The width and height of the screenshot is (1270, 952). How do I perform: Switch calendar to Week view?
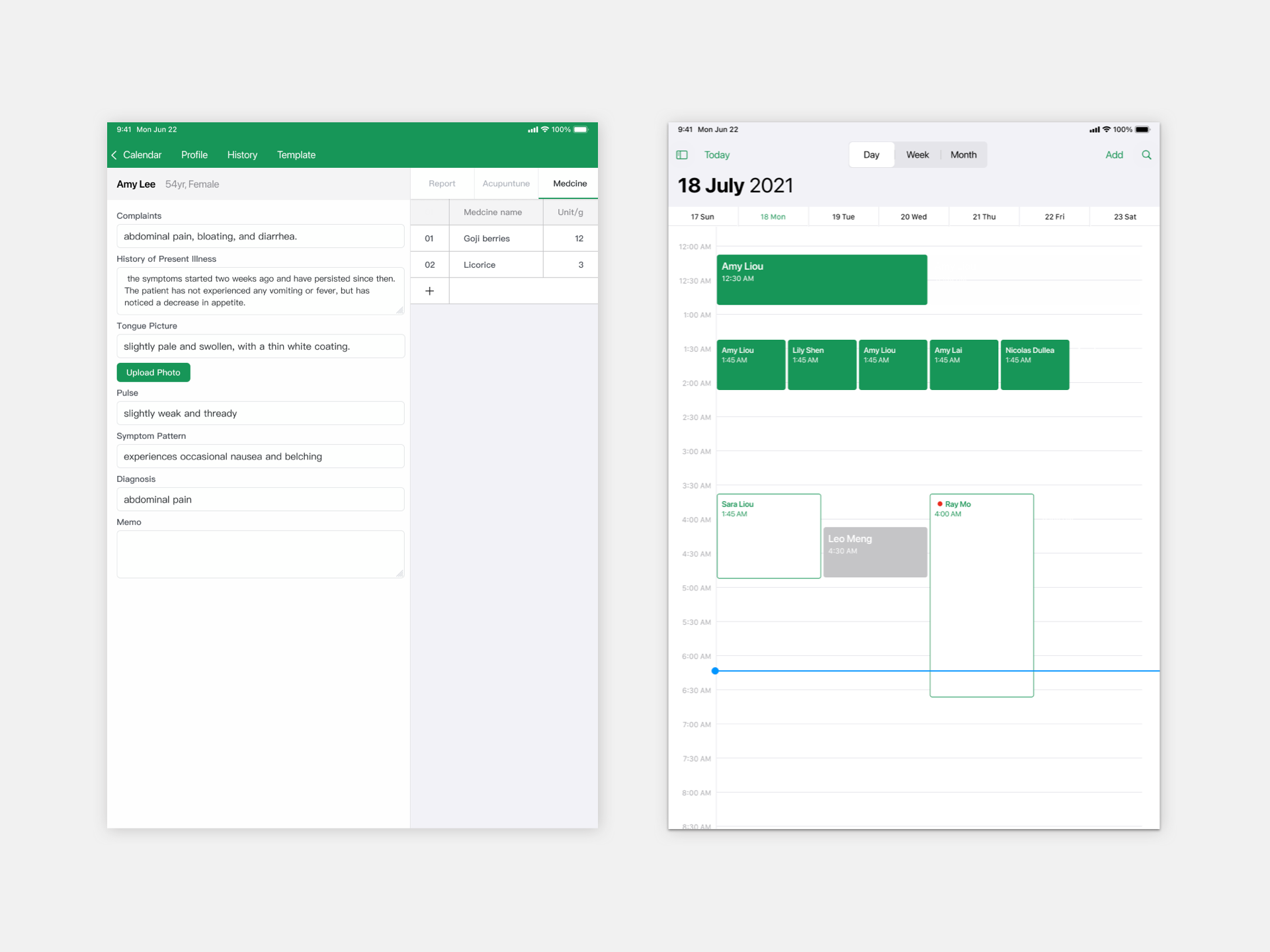coord(917,155)
